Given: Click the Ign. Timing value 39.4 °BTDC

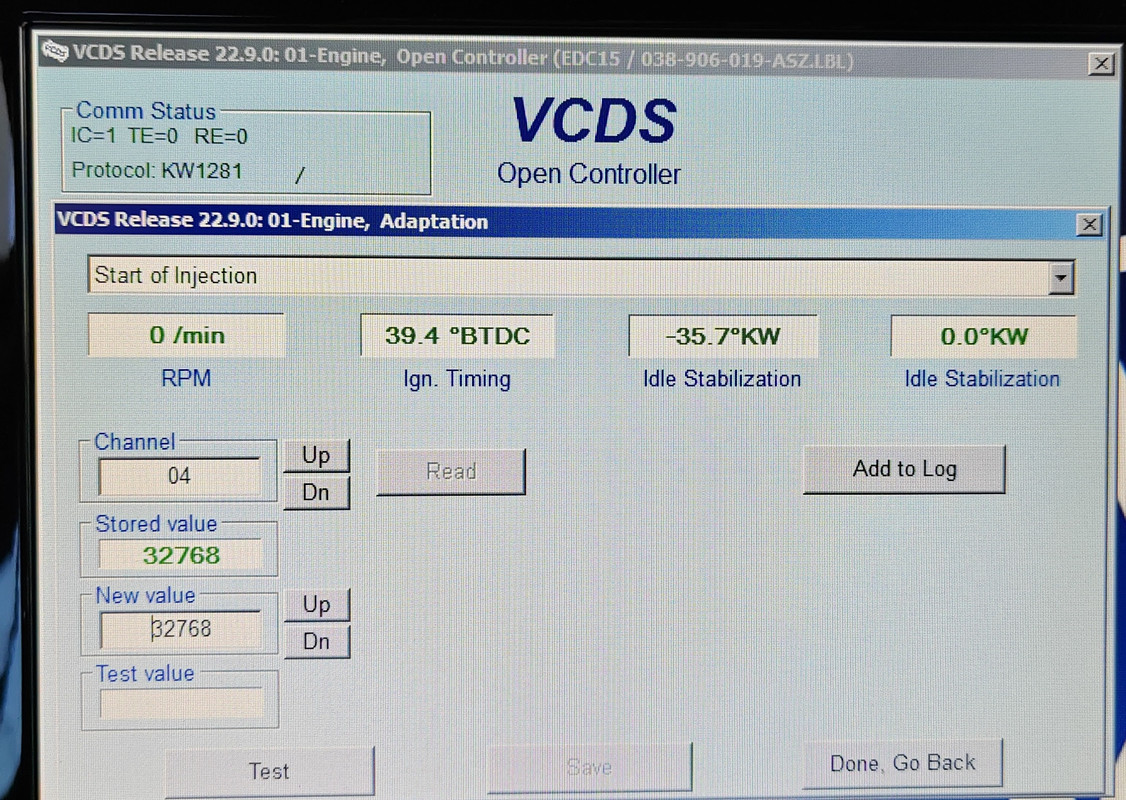Looking at the screenshot, I should point(457,335).
